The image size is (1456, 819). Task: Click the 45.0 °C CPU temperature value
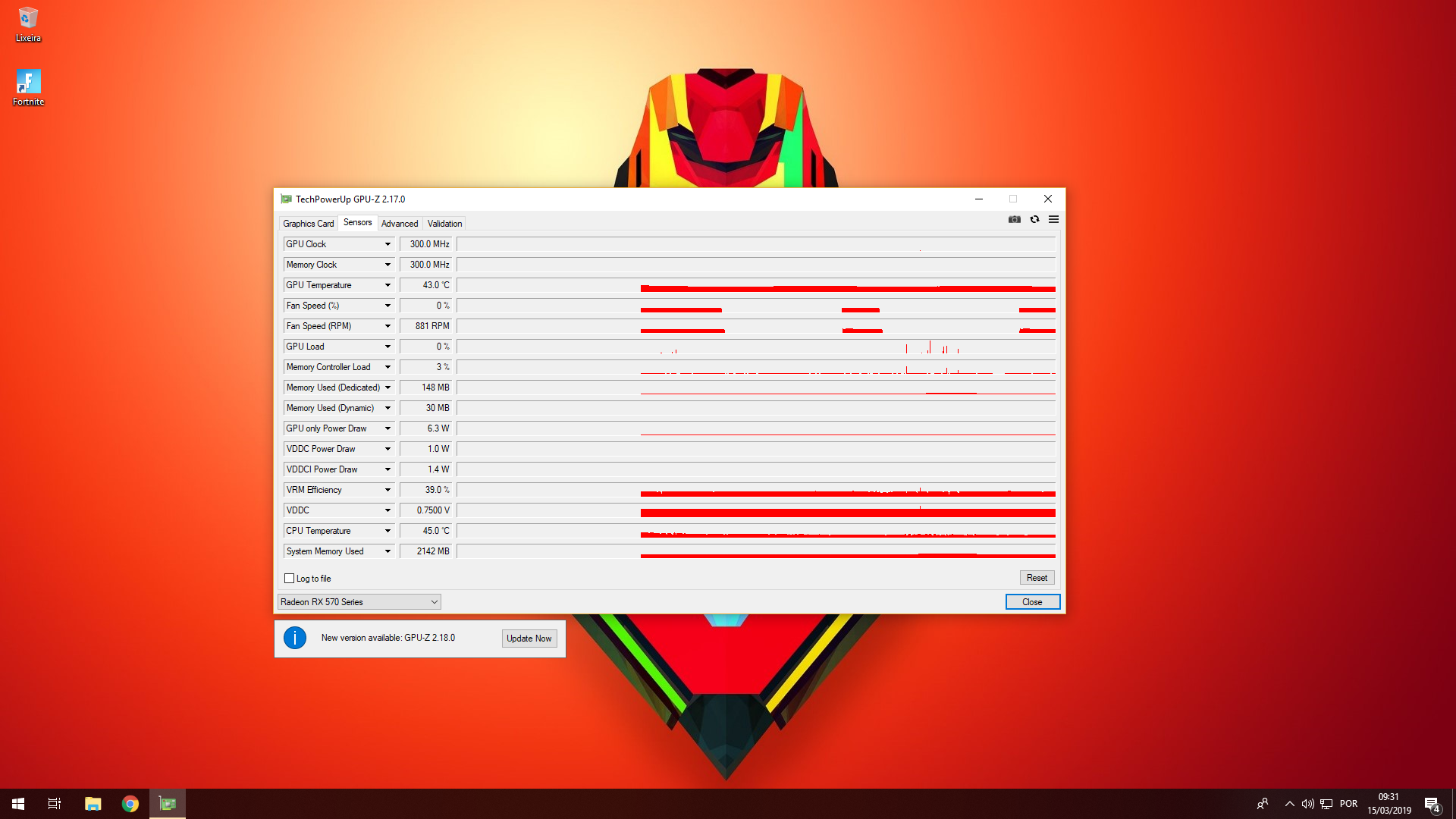pos(425,531)
